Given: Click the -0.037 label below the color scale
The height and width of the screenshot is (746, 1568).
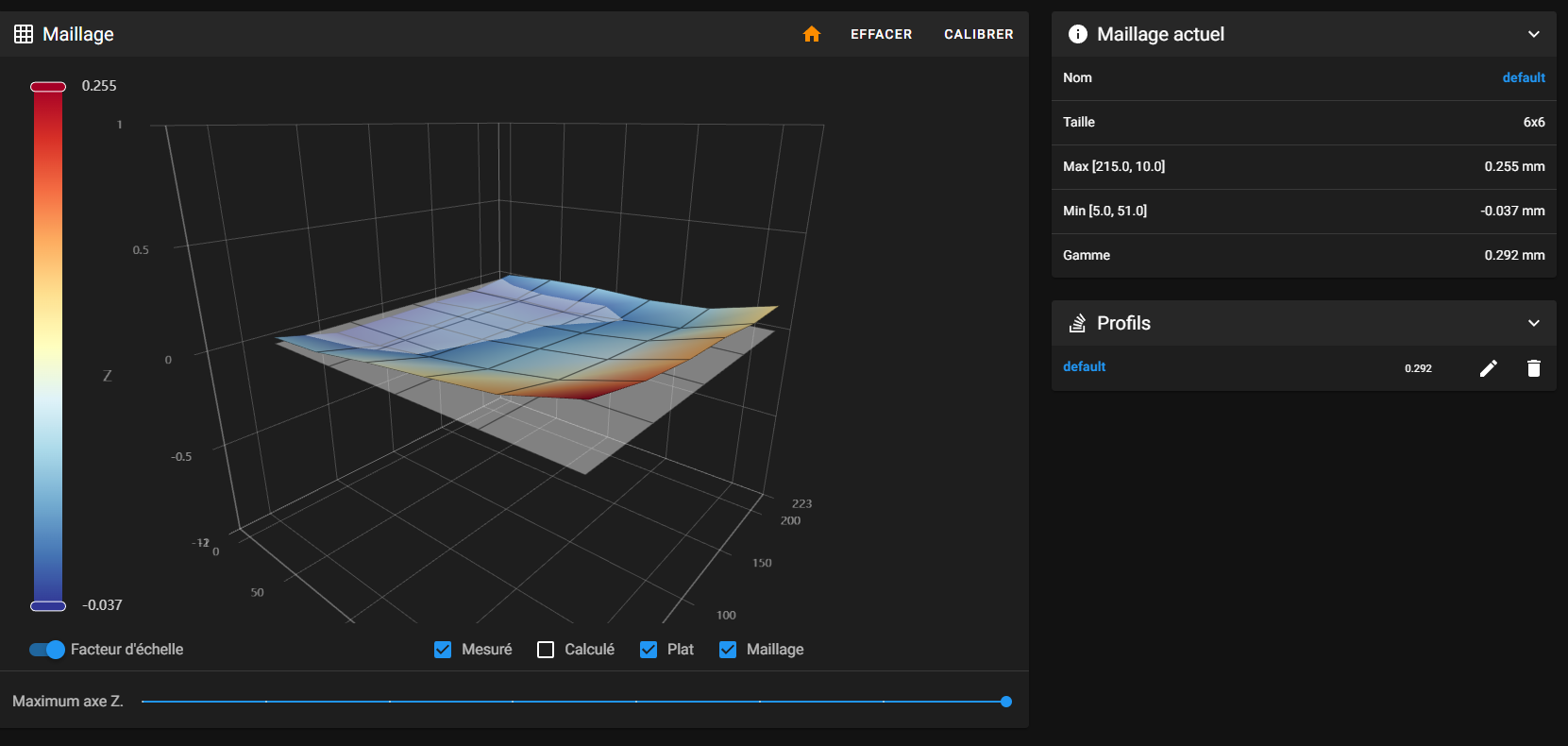Looking at the screenshot, I should tap(102, 605).
